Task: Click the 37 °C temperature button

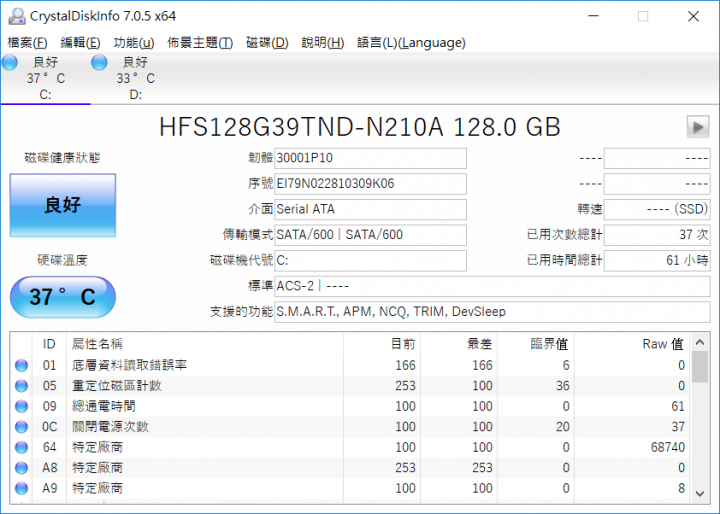Action: pos(63,297)
